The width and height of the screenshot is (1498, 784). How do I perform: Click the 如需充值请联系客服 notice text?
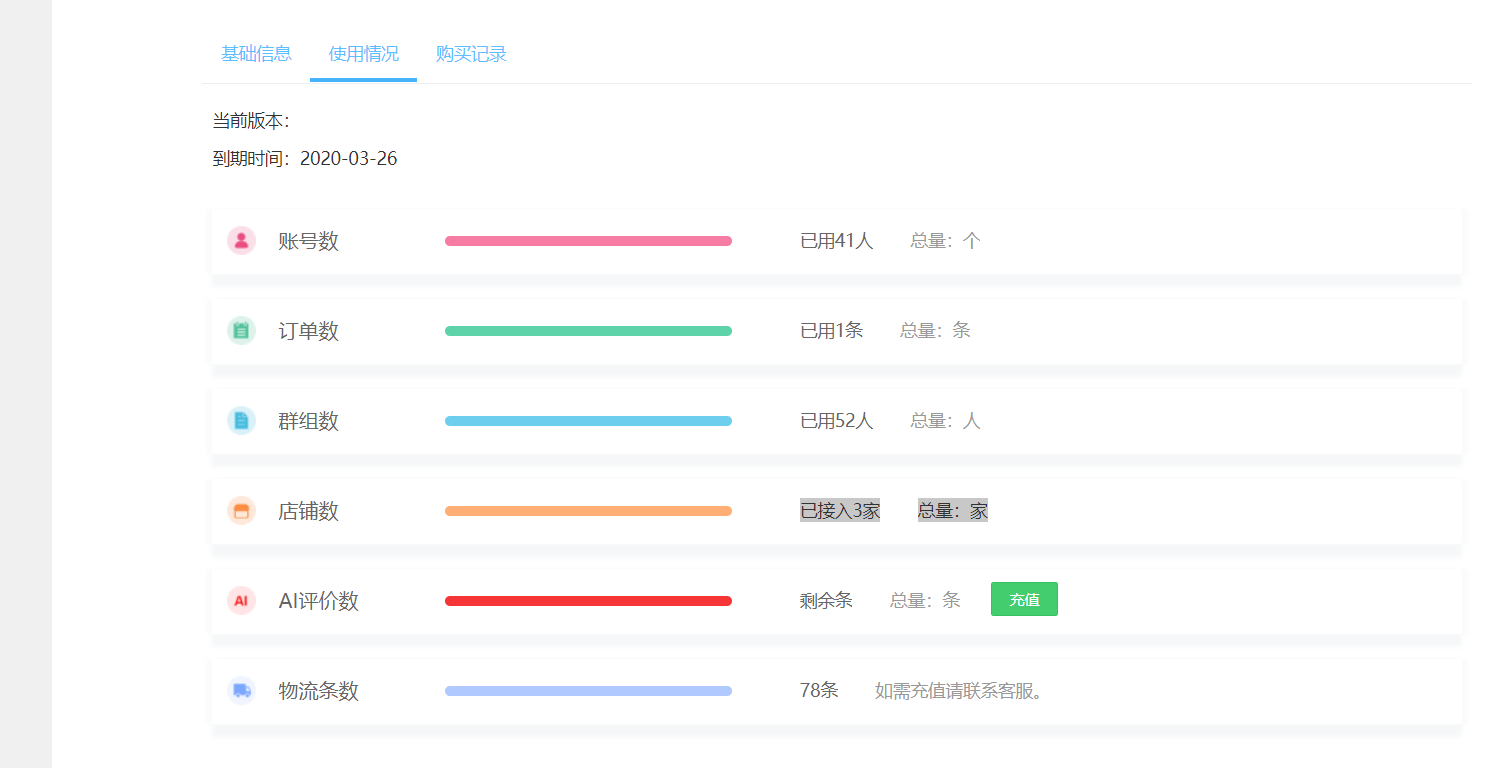[x=960, y=691]
